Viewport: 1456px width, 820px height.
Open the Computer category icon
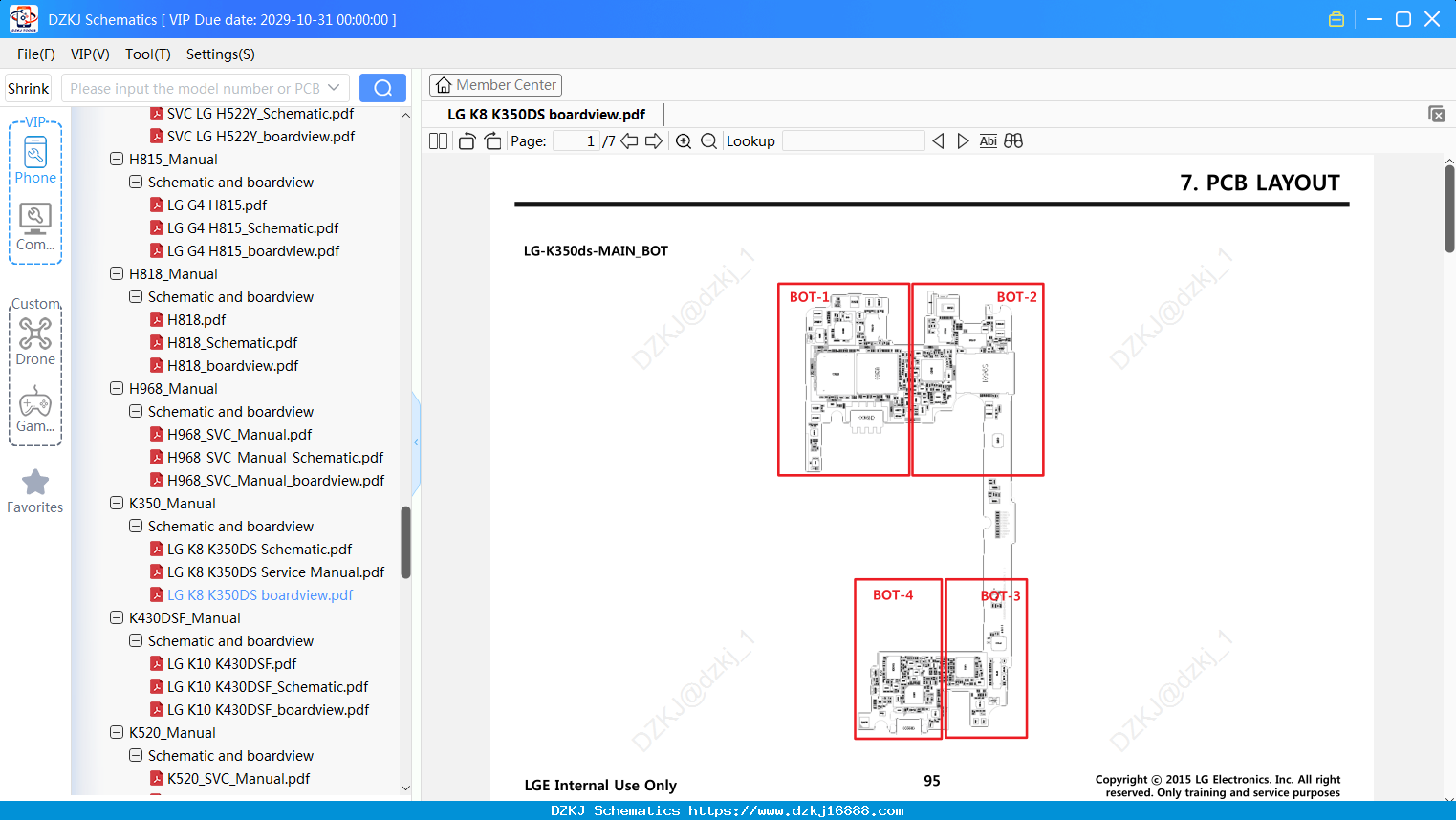coord(35,227)
